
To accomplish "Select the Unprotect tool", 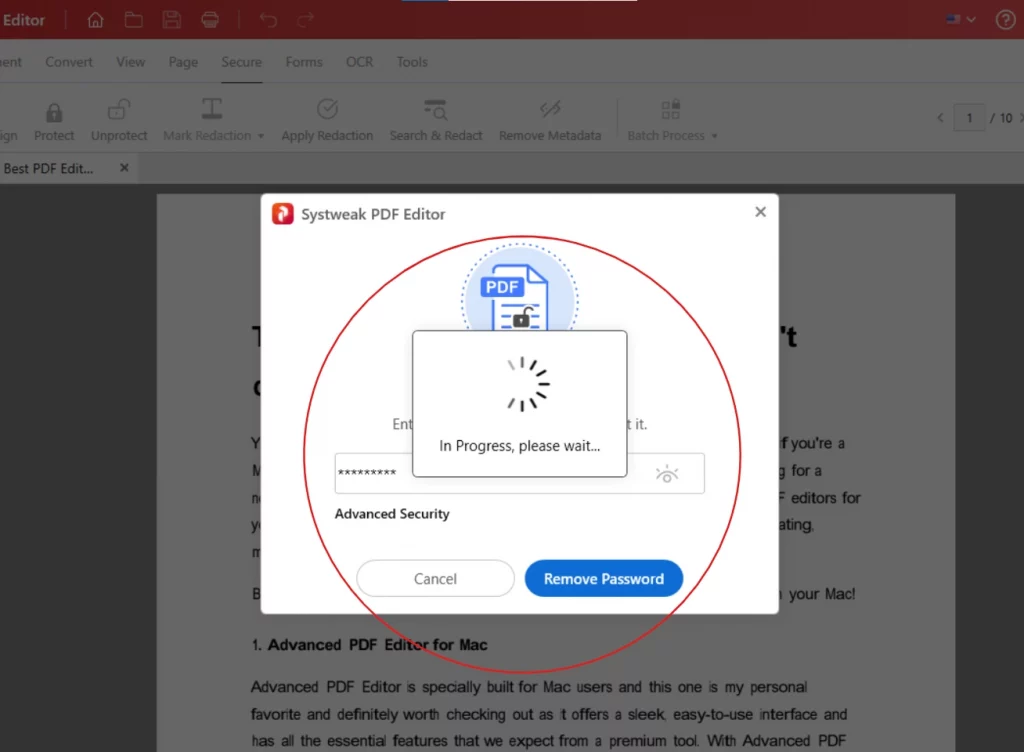I will click(x=119, y=120).
